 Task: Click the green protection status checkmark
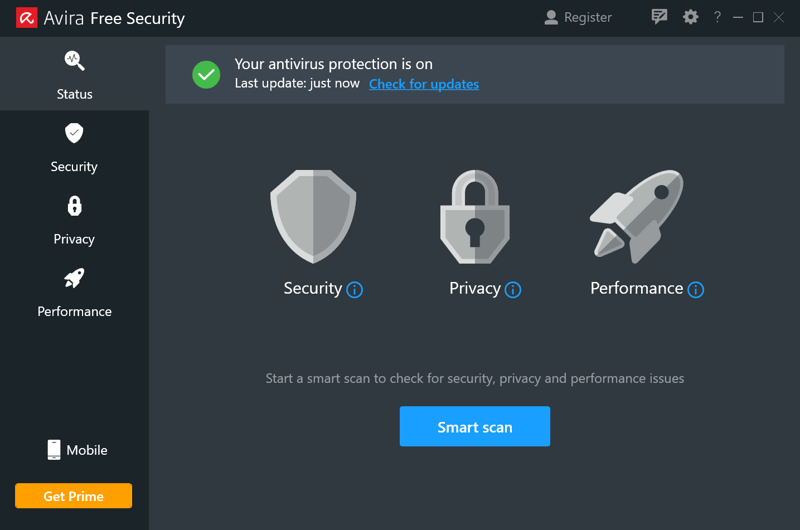[206, 74]
